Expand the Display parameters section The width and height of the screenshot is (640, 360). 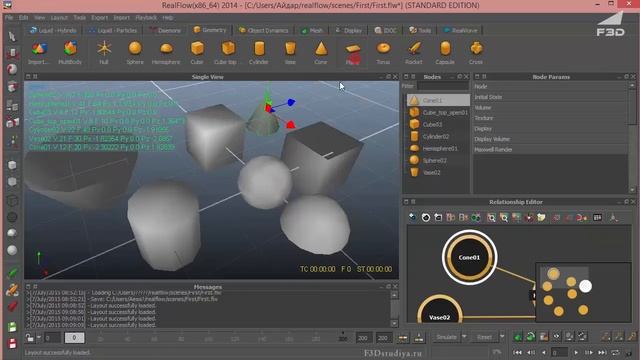point(550,129)
